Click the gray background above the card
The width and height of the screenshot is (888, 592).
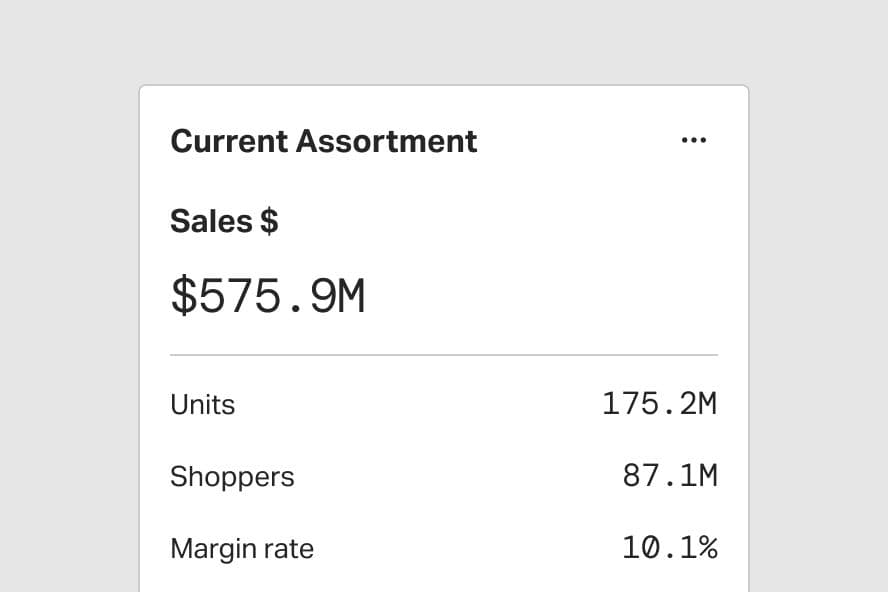click(x=444, y=40)
